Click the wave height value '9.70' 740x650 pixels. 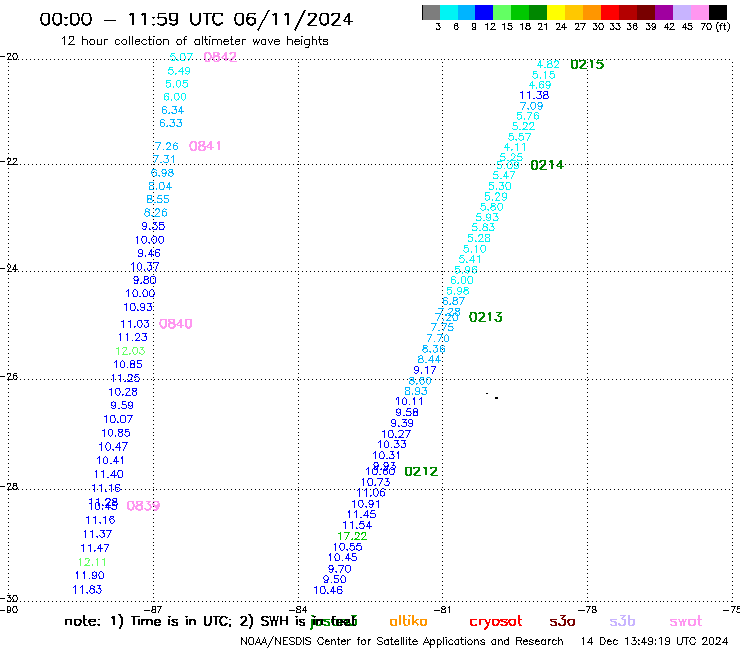pyautogui.click(x=340, y=569)
